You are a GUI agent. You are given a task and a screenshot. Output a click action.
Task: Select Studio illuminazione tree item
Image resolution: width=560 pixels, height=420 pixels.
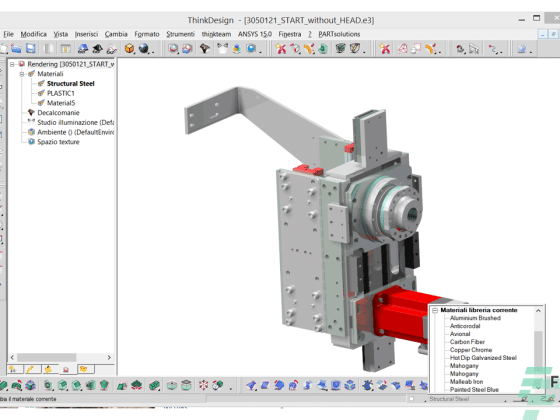pos(75,122)
